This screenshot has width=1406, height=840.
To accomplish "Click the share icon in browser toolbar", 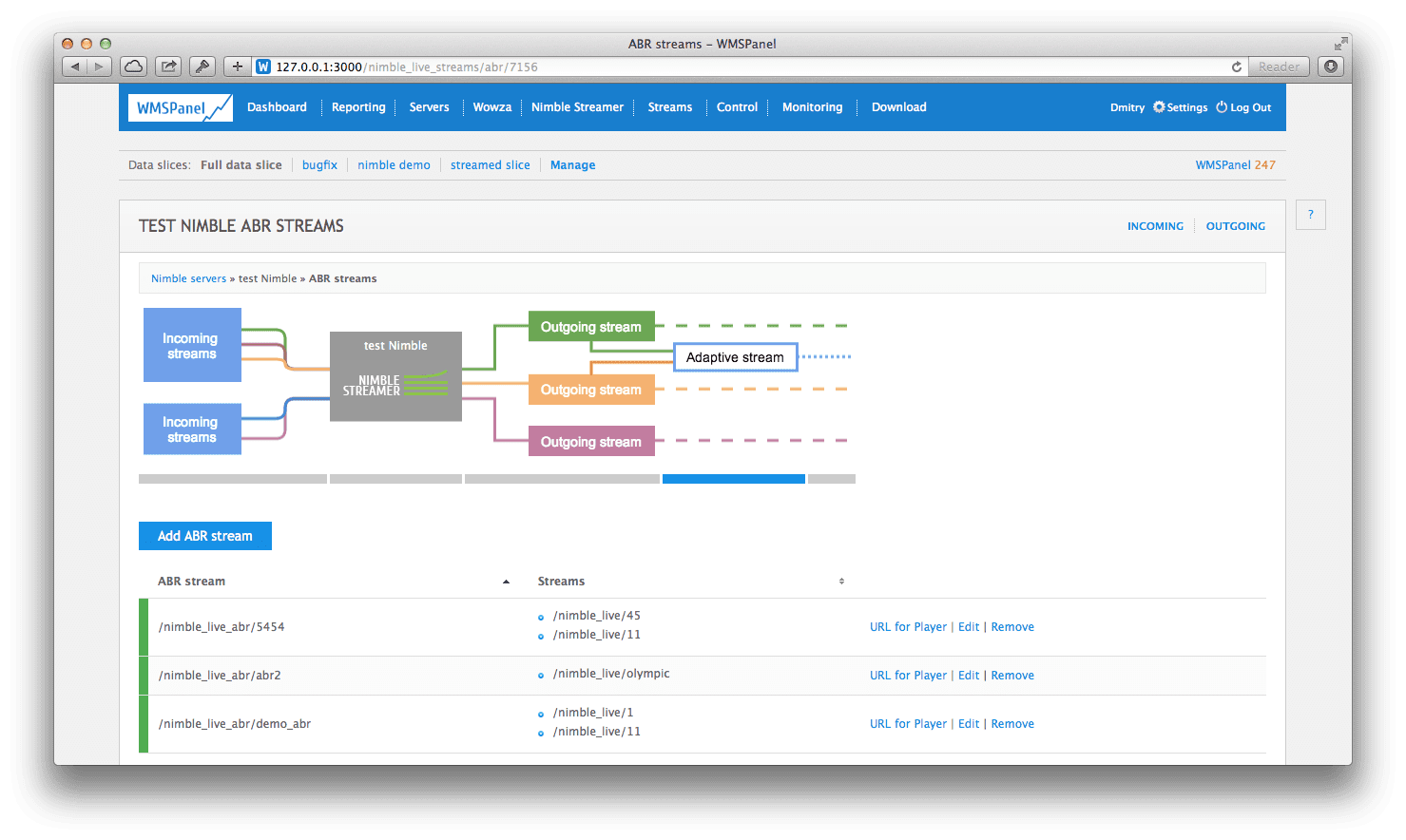I will point(168,67).
